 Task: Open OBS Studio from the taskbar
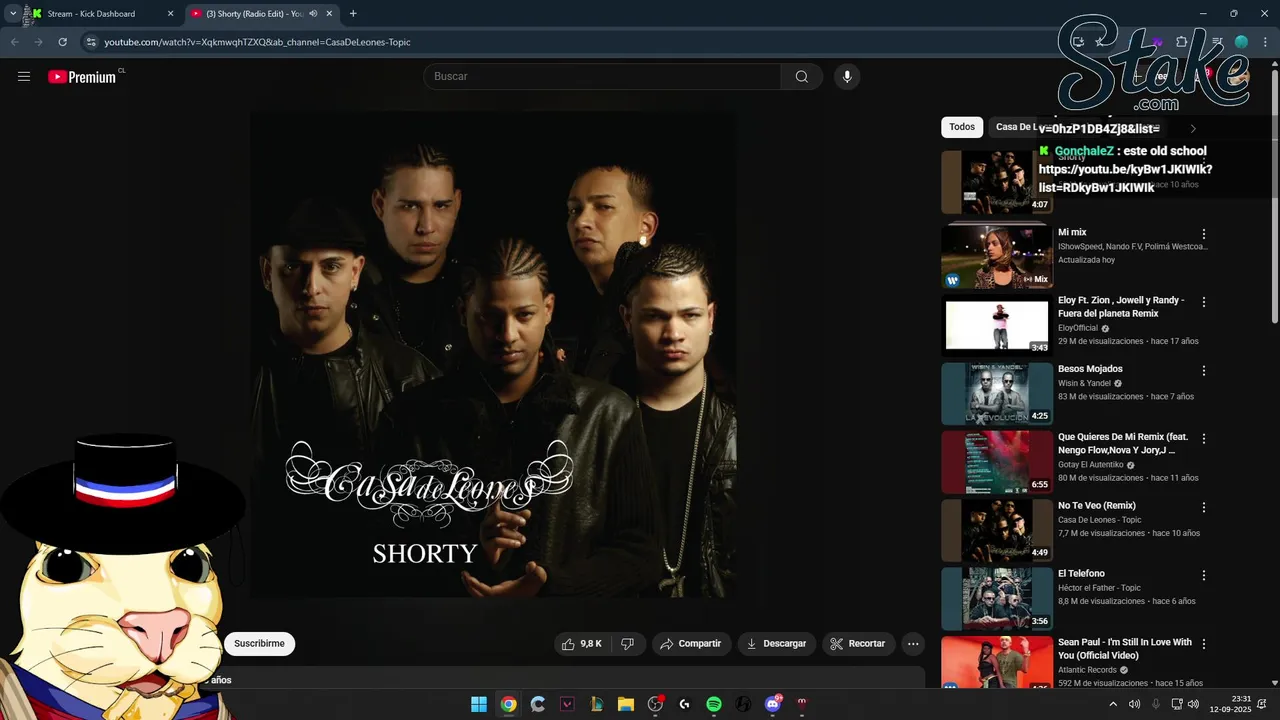pyautogui.click(x=655, y=704)
